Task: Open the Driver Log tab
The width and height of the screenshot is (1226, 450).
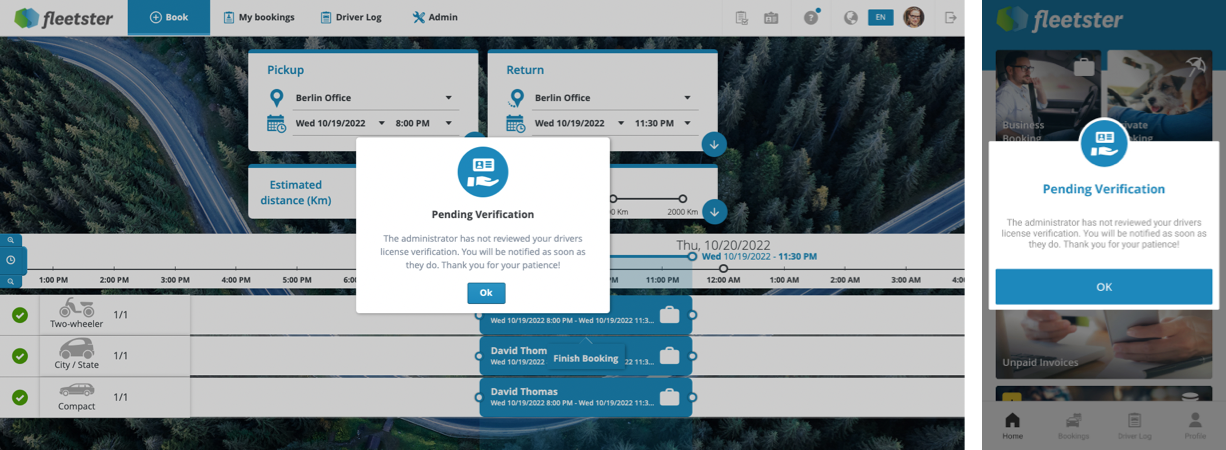Action: click(351, 17)
